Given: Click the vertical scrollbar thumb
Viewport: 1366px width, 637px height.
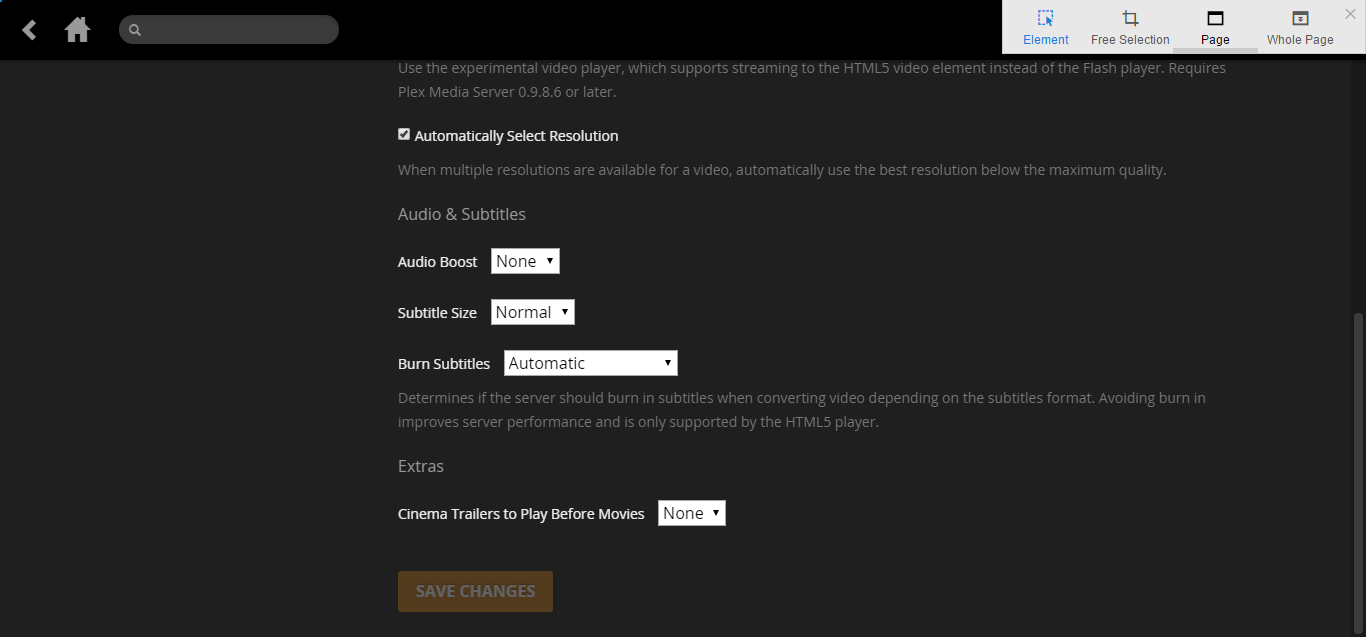Looking at the screenshot, I should click(1357, 470).
